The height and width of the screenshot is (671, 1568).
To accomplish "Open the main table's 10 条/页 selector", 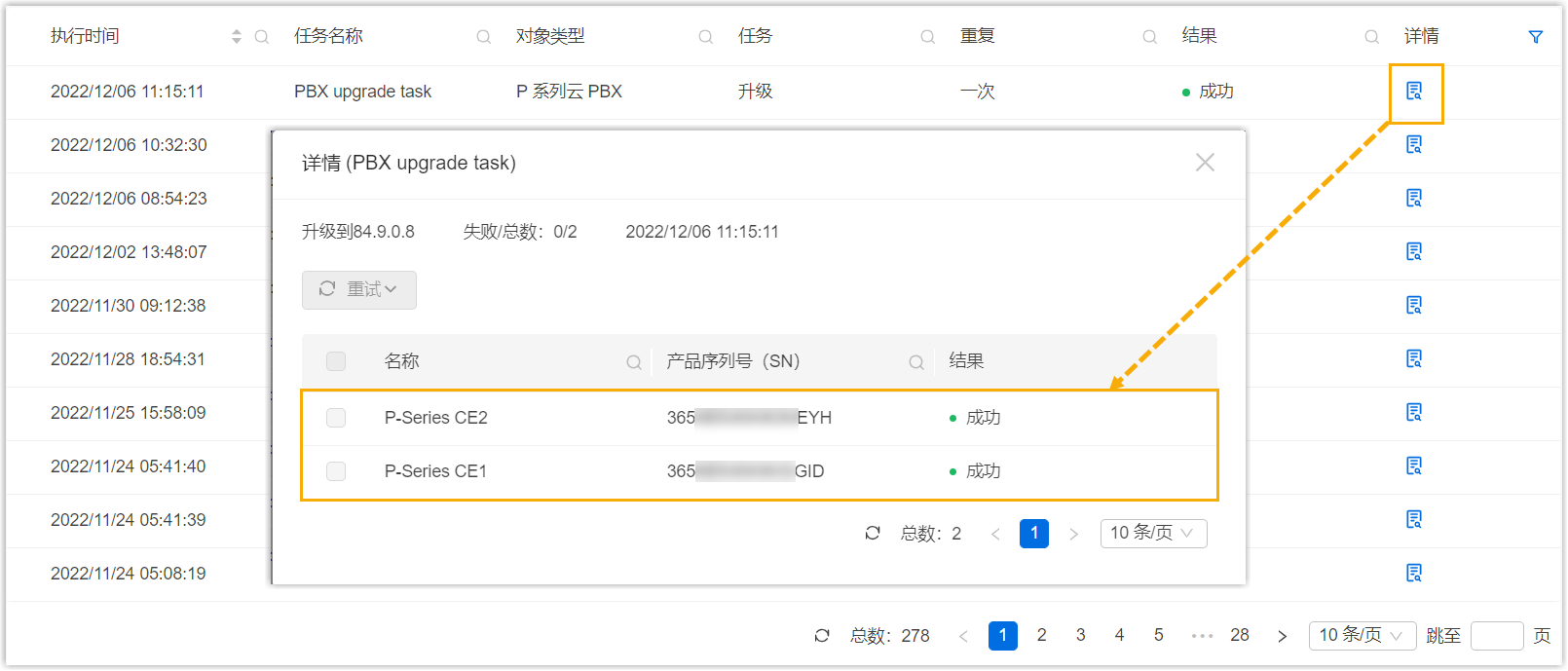I will click(x=1362, y=636).
